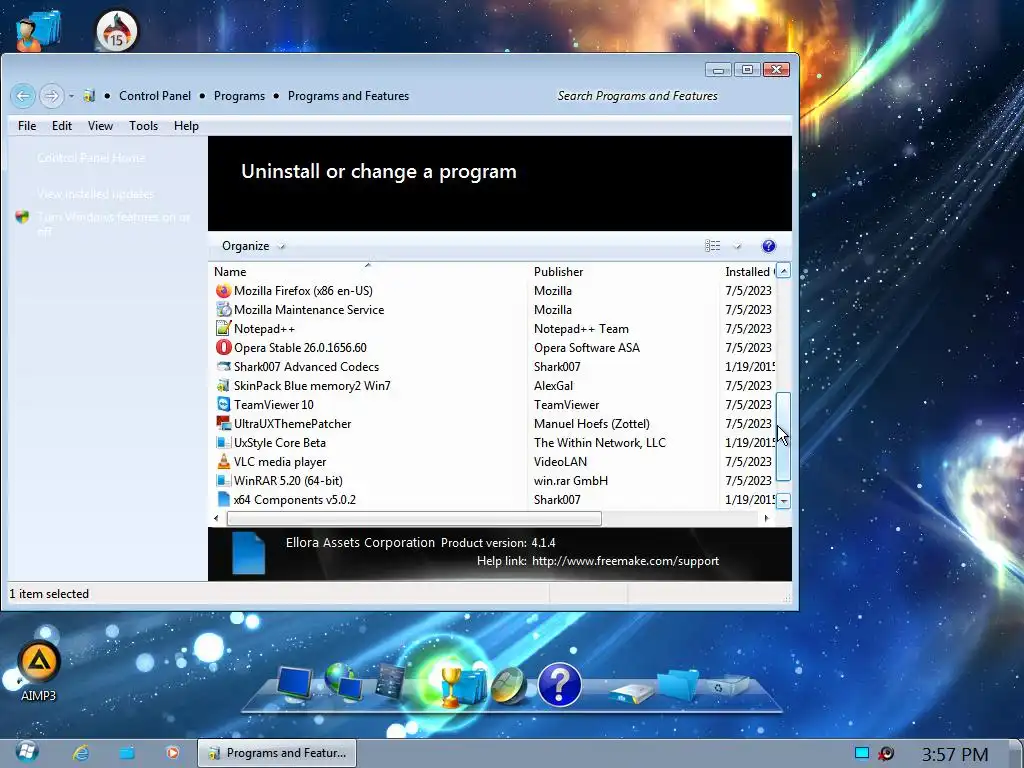Image resolution: width=1024 pixels, height=768 pixels.
Task: Click the Programs and Features taskbar button
Action: click(x=277, y=753)
